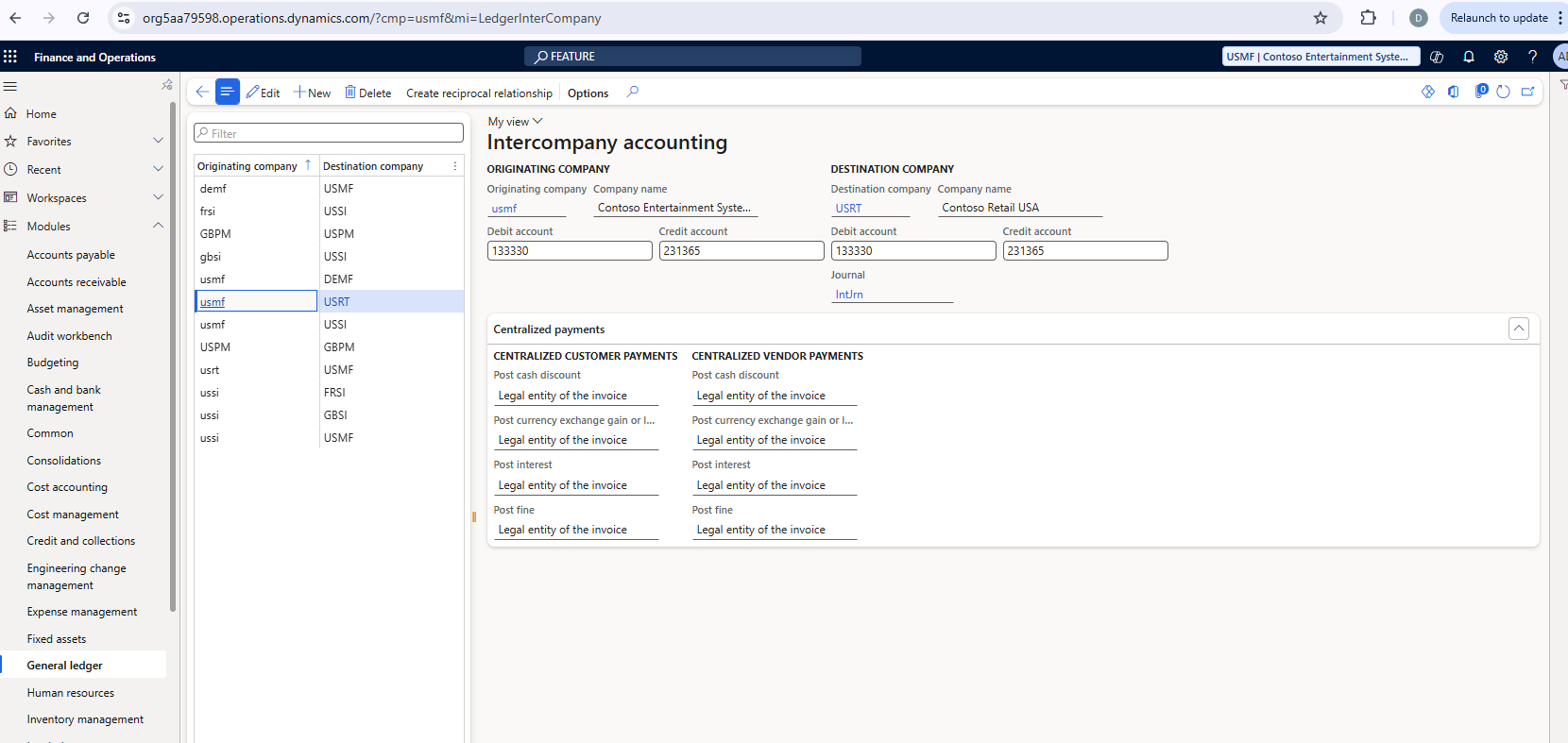
Task: Open the action pane search icon
Action: (x=633, y=92)
